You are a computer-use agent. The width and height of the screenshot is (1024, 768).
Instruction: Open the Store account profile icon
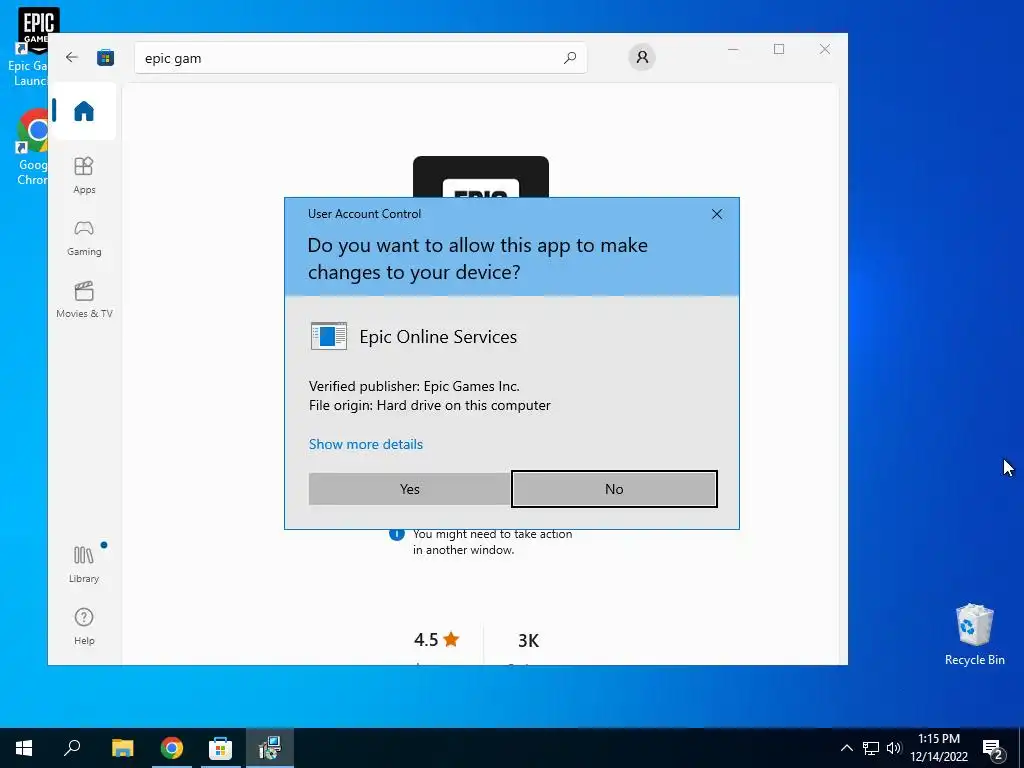point(642,57)
